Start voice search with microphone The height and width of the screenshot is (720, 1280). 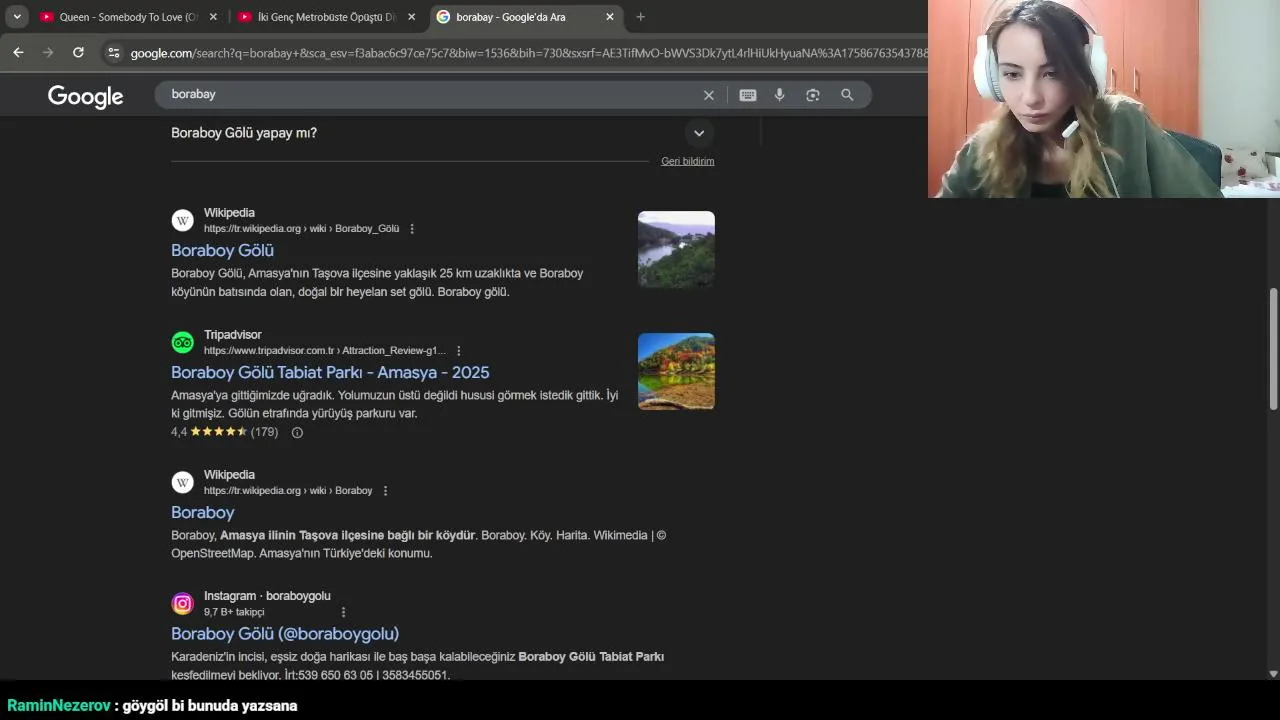point(780,95)
